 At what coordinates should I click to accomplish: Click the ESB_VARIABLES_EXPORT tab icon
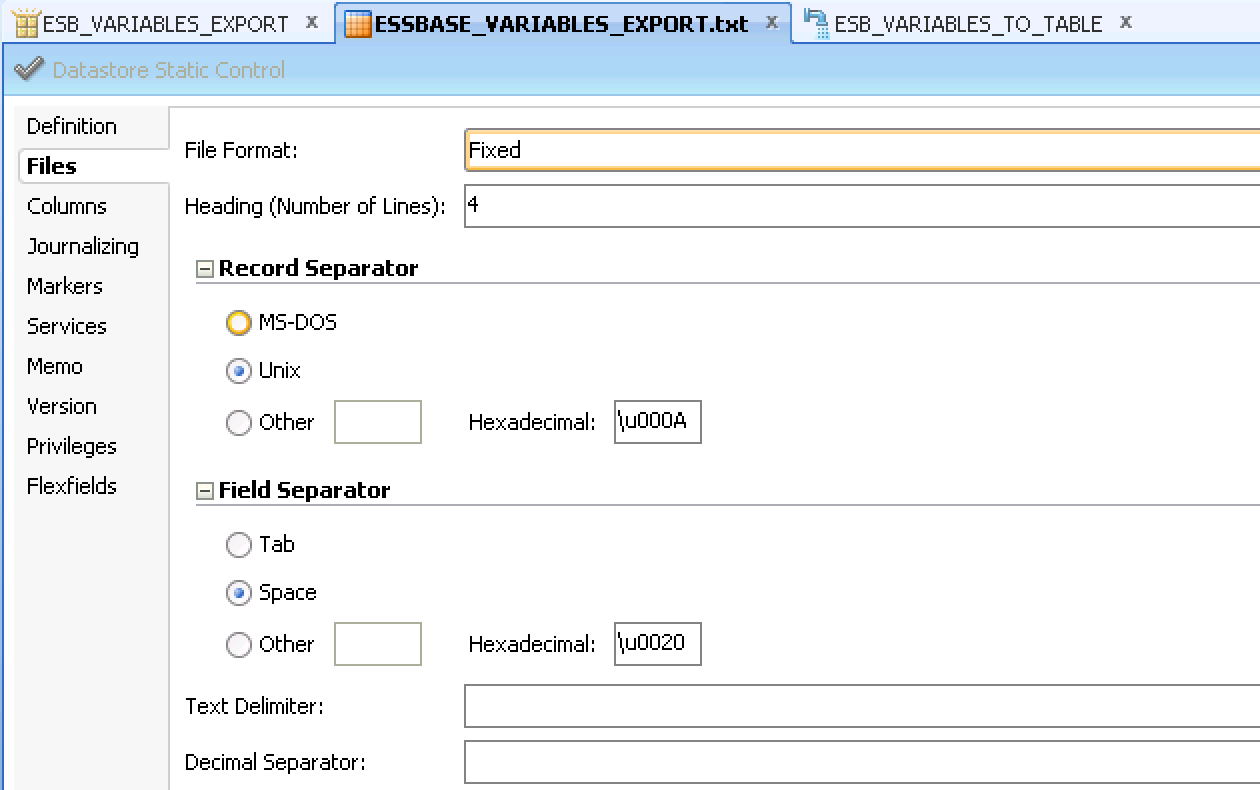[x=27, y=24]
